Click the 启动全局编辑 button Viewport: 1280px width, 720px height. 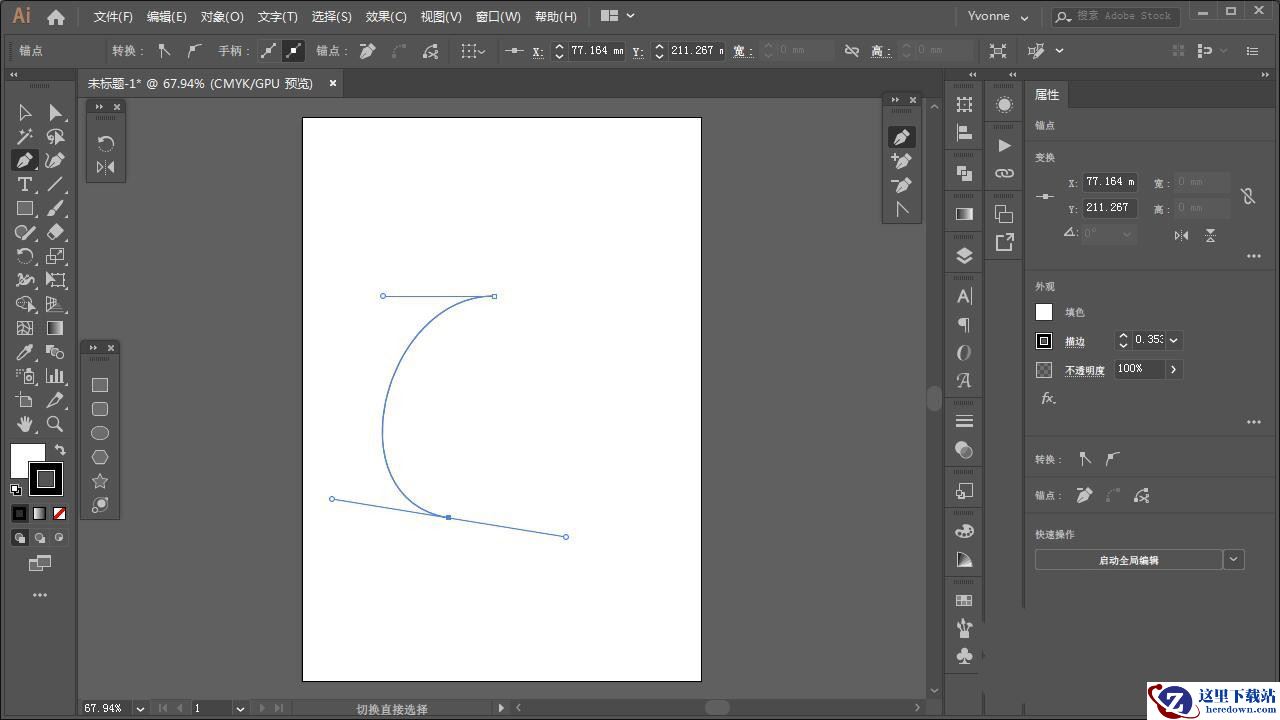click(1128, 560)
